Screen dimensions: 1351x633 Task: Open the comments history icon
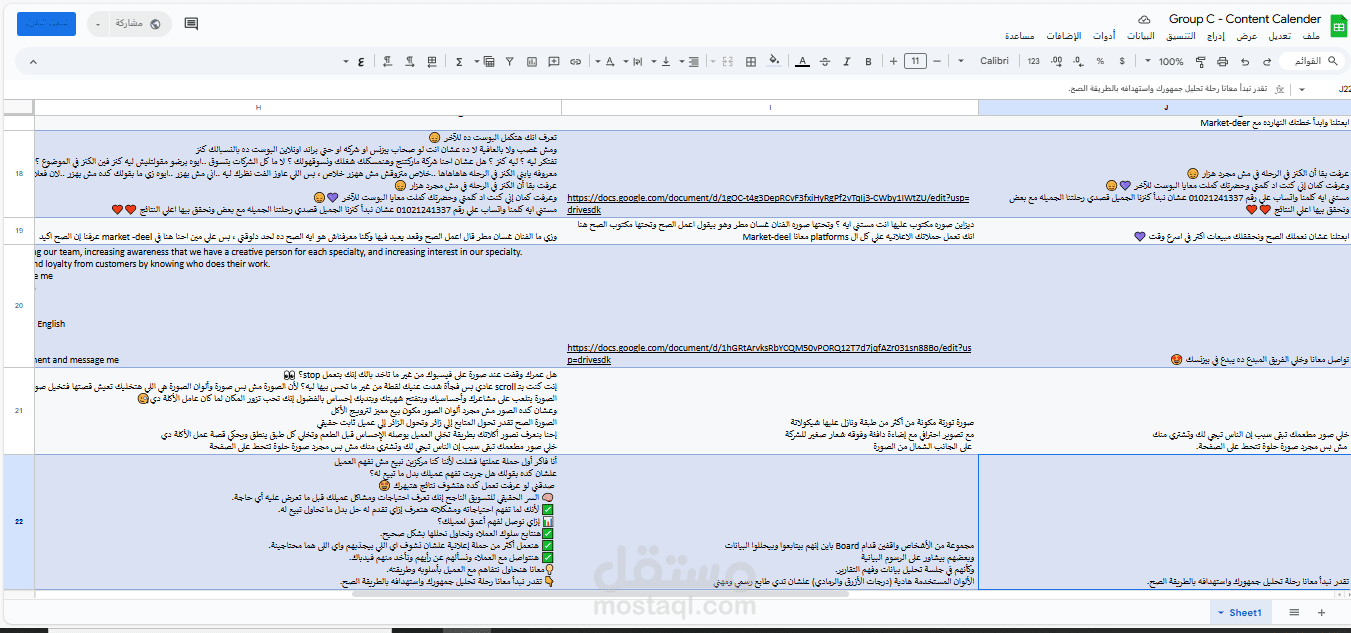coord(191,24)
